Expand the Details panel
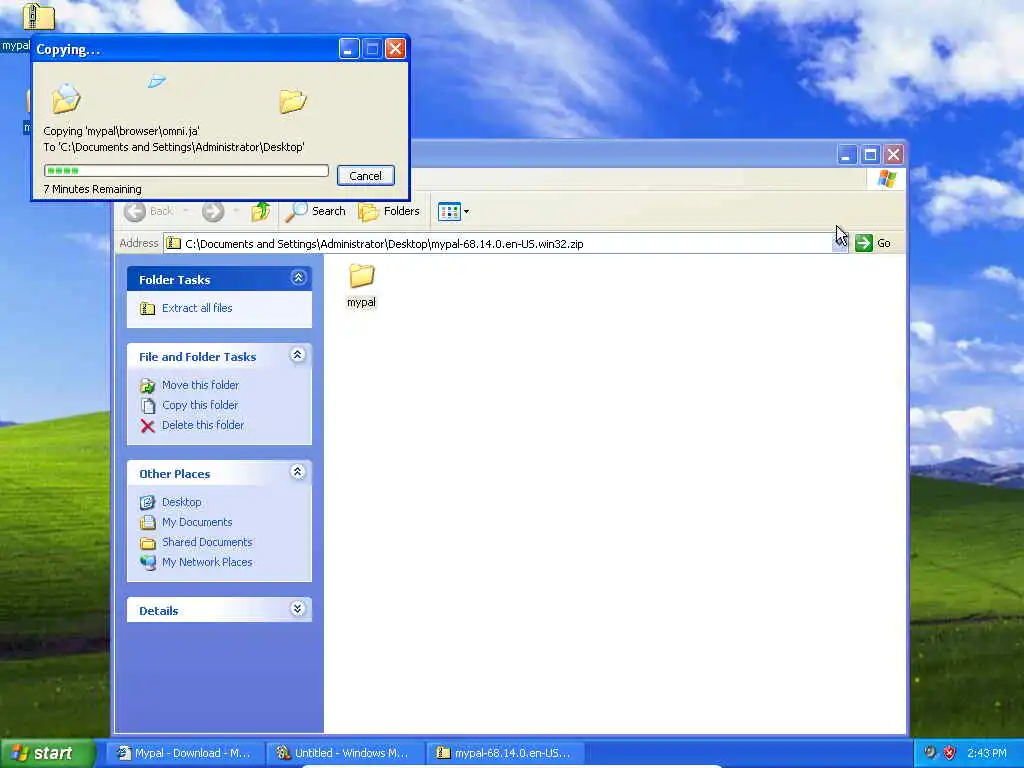 click(298, 609)
